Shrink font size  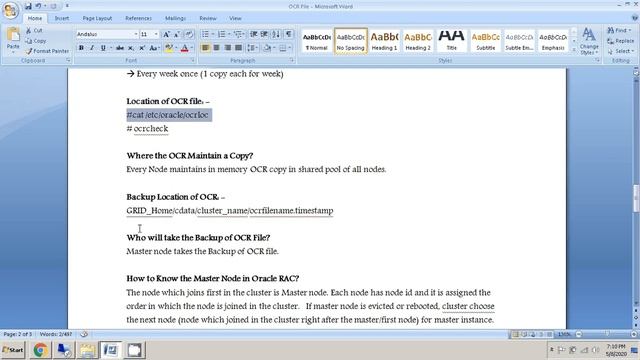[177, 34]
